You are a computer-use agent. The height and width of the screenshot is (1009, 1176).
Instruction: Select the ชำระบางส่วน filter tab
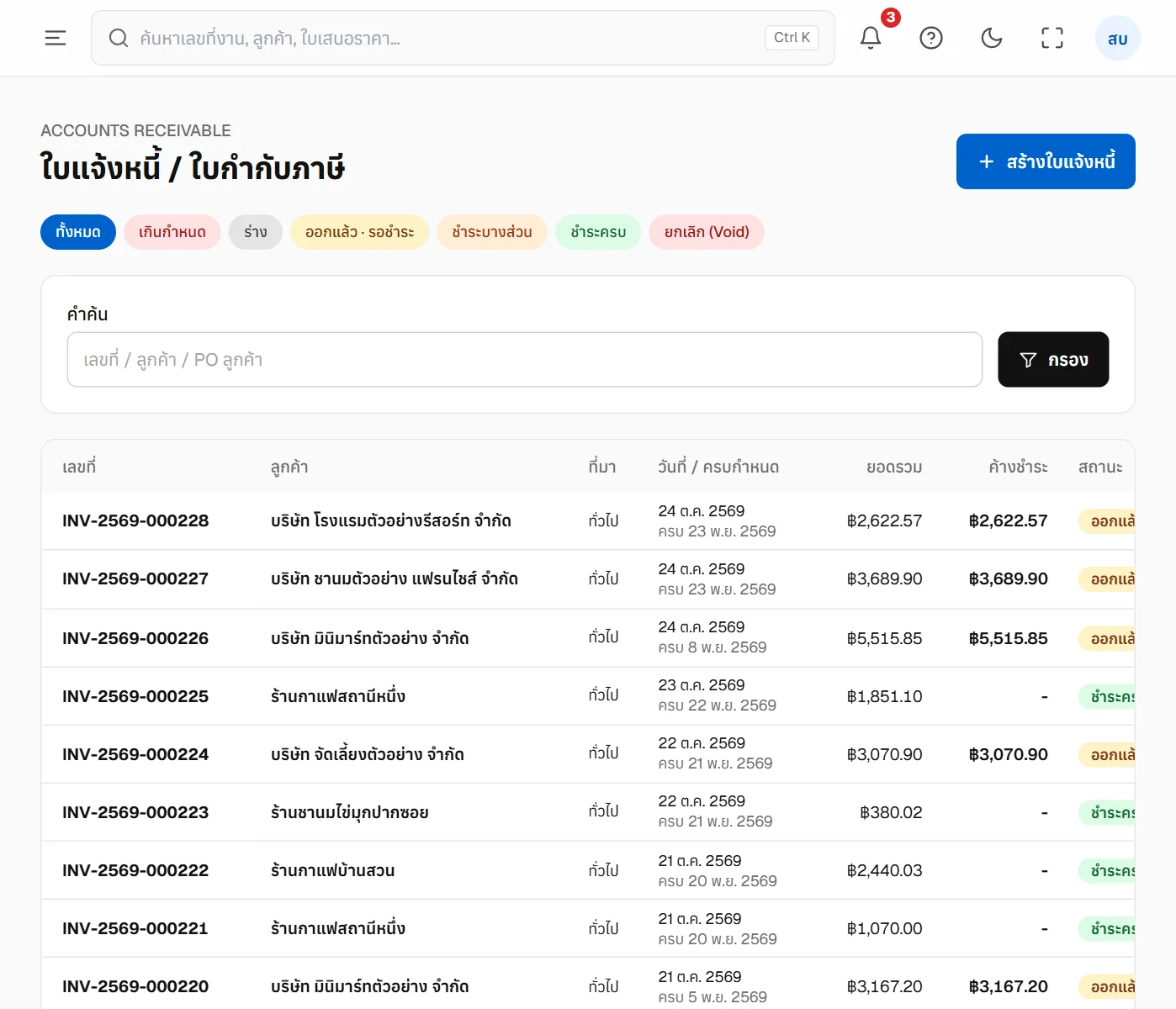coord(492,232)
